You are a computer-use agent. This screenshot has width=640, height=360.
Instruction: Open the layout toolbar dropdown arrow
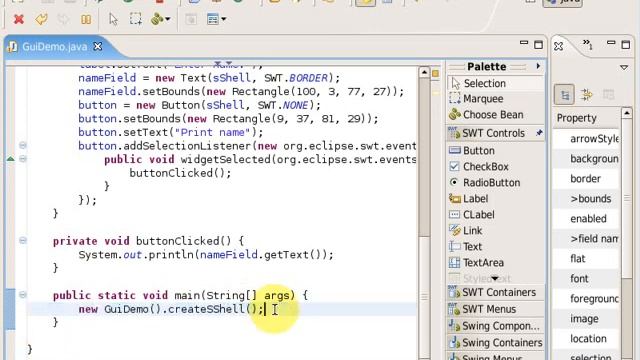[224, 19]
